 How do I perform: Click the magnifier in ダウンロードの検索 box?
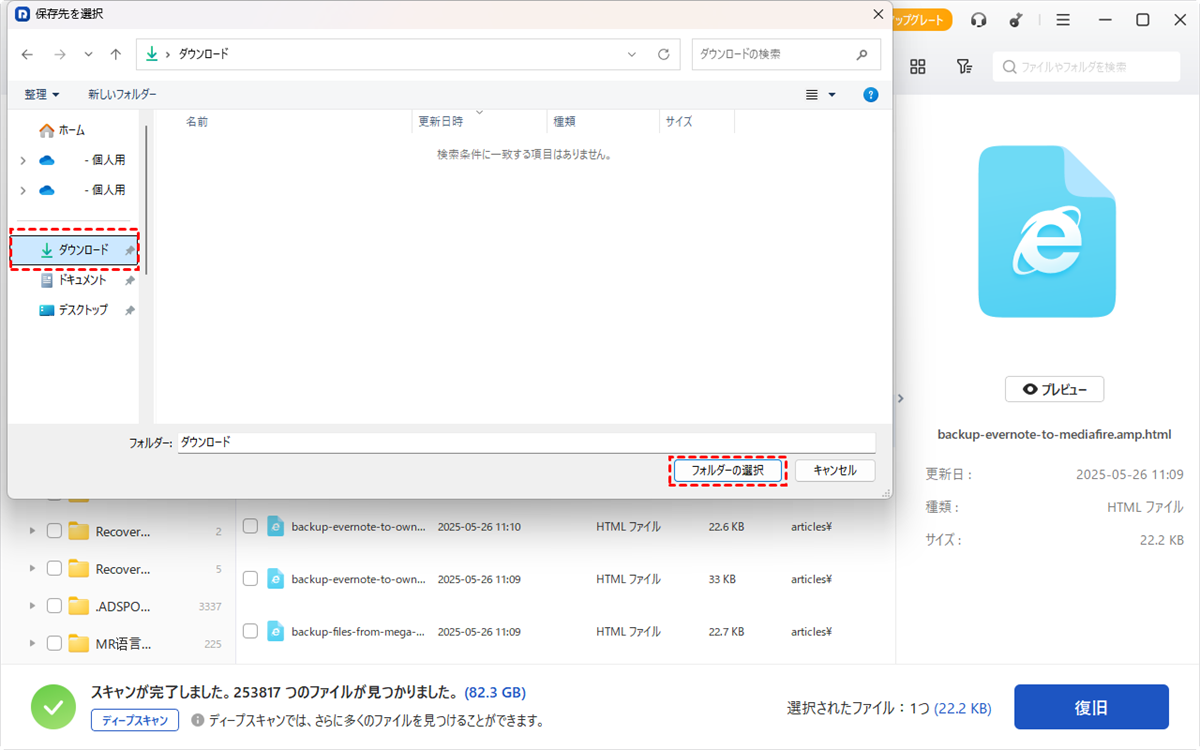click(x=862, y=54)
